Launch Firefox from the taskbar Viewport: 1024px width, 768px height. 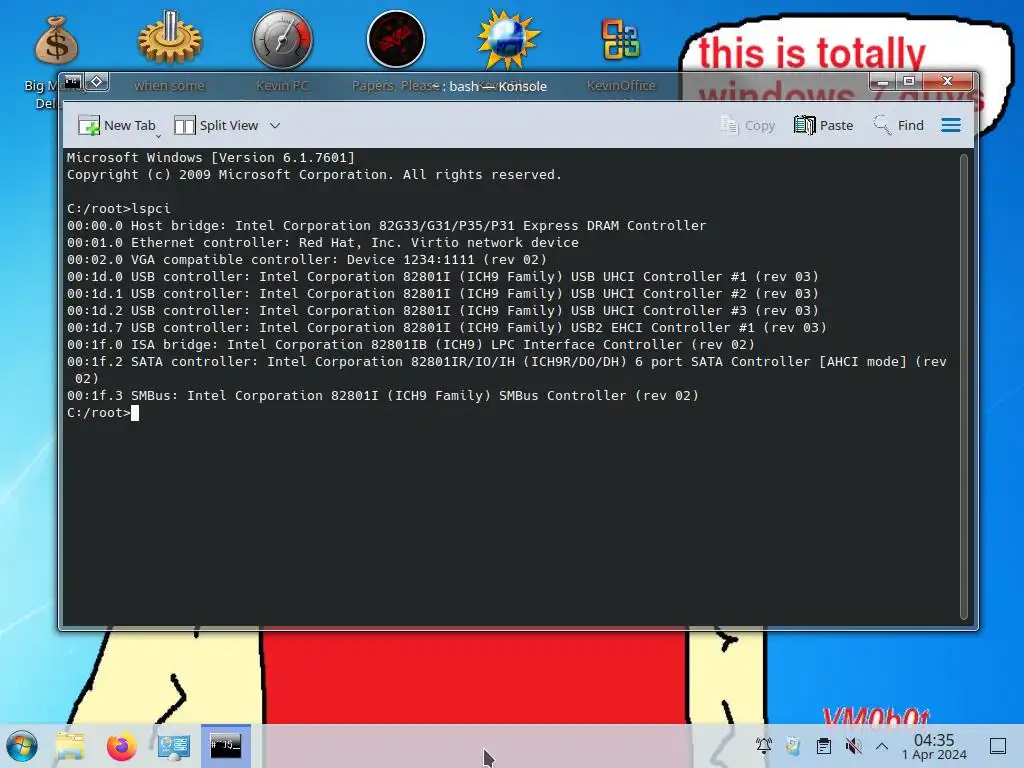(121, 746)
